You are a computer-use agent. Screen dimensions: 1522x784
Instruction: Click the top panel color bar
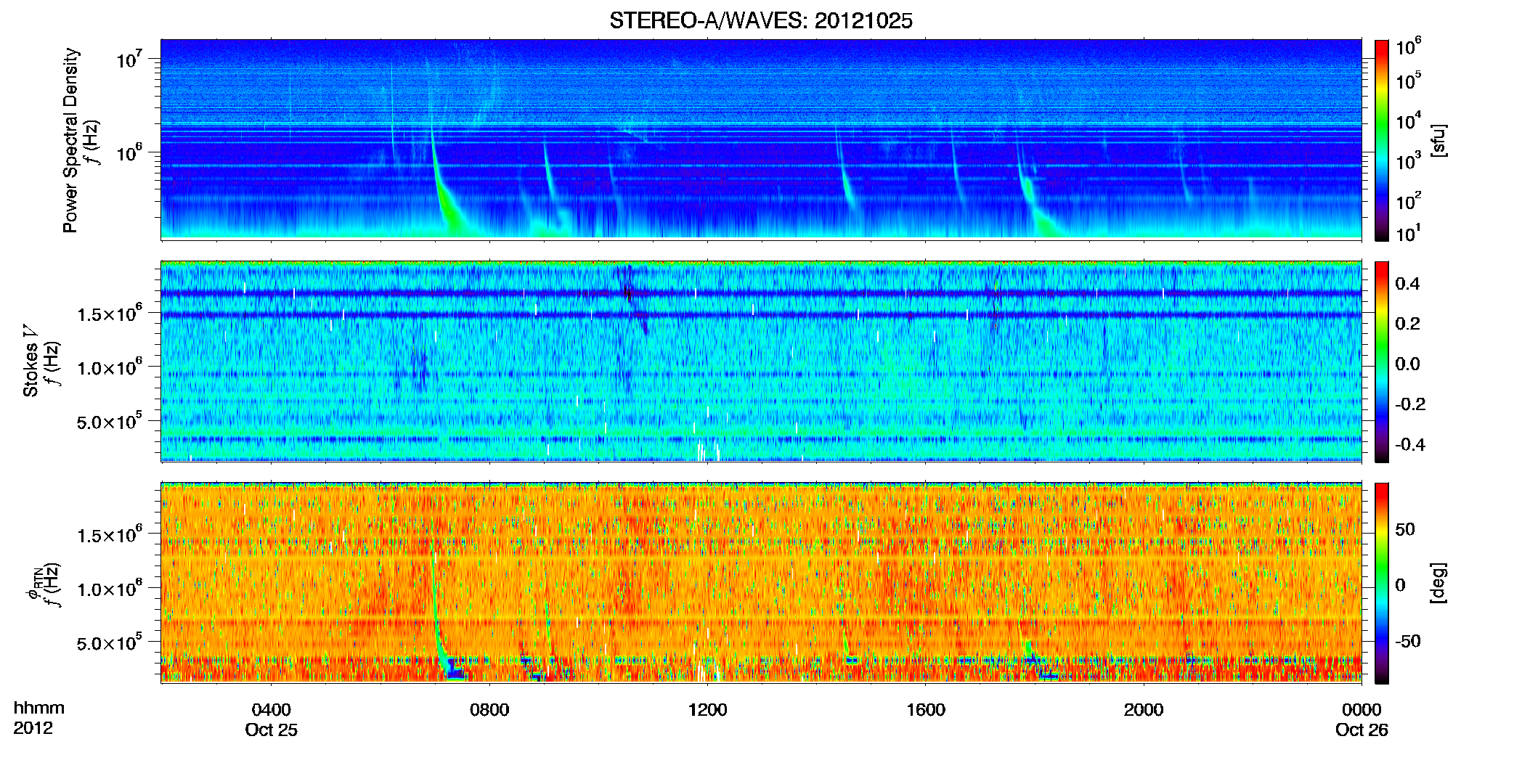(1381, 140)
